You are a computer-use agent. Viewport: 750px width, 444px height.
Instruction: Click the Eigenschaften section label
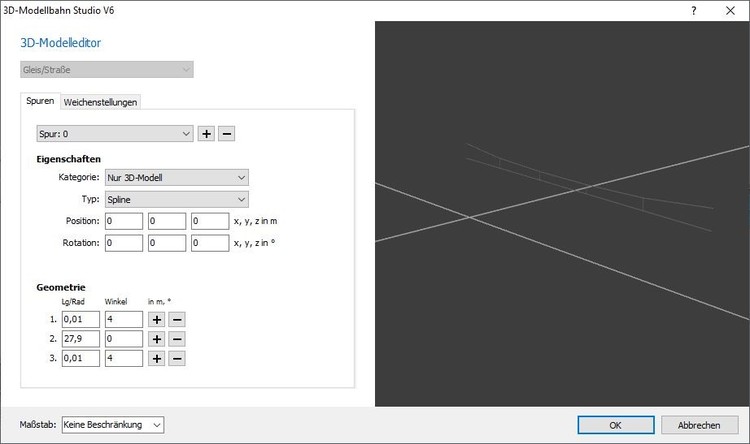pos(68,159)
